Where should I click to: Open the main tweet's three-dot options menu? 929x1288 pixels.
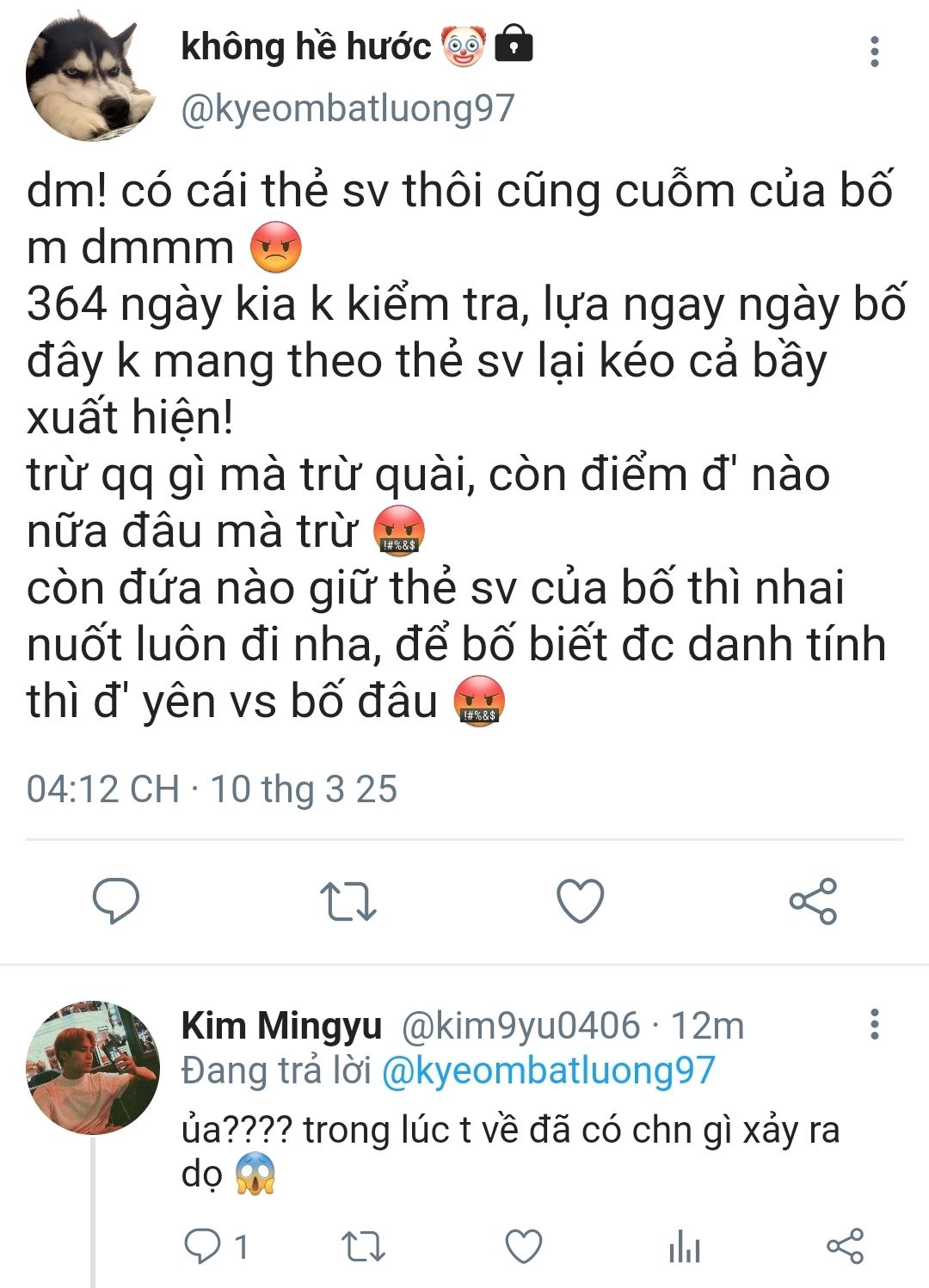click(x=874, y=52)
